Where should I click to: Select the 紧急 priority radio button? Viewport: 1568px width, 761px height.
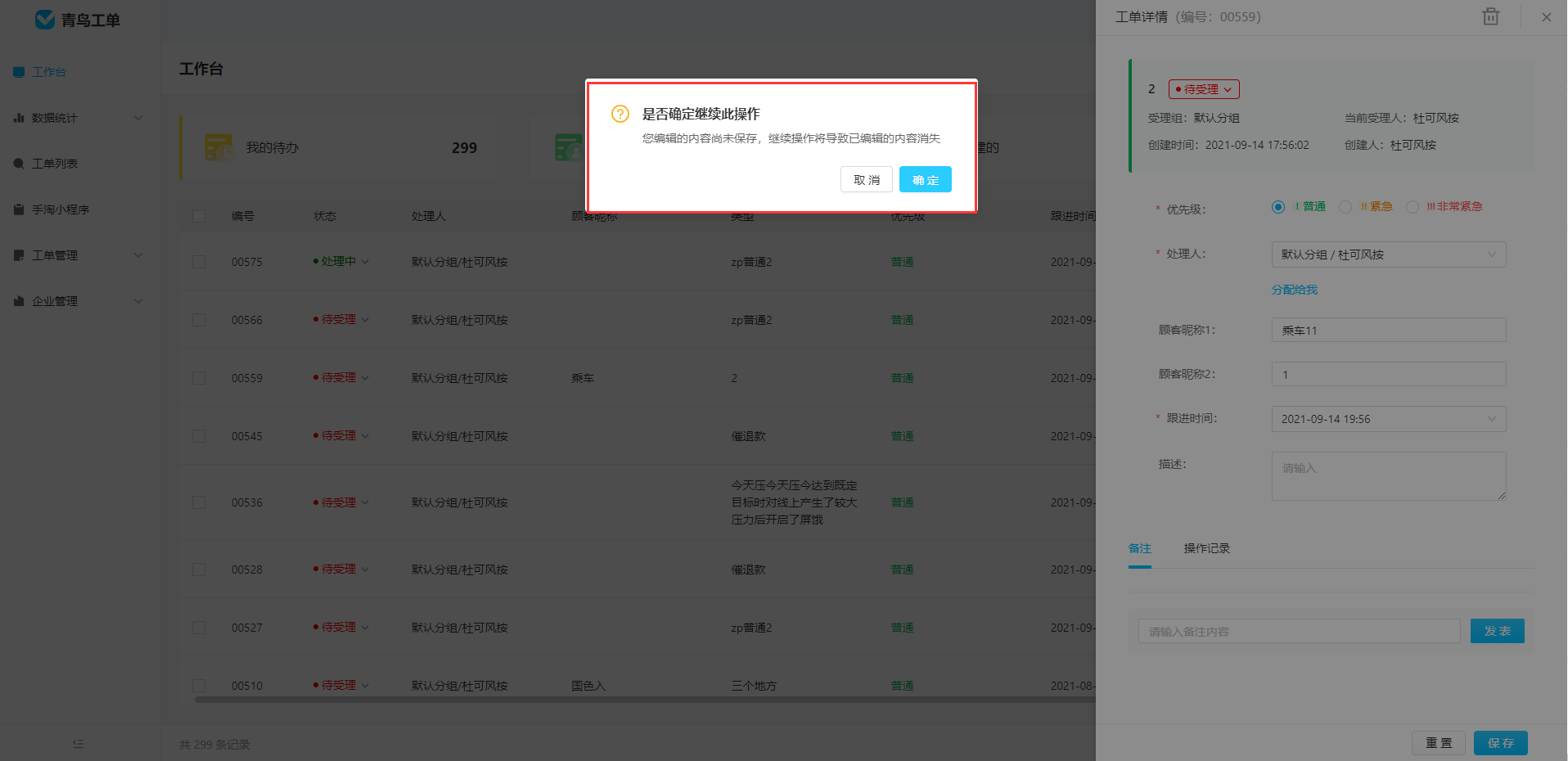(1345, 207)
